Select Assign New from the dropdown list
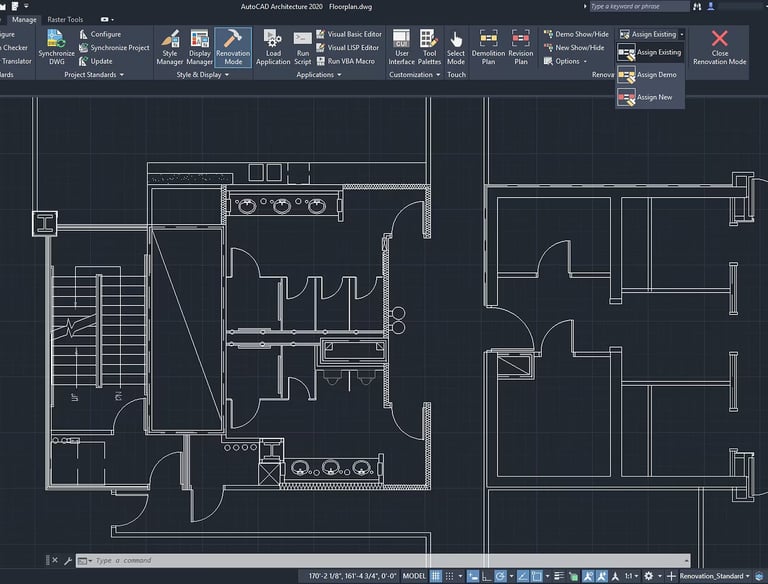The height and width of the screenshot is (584, 768). 650,97
